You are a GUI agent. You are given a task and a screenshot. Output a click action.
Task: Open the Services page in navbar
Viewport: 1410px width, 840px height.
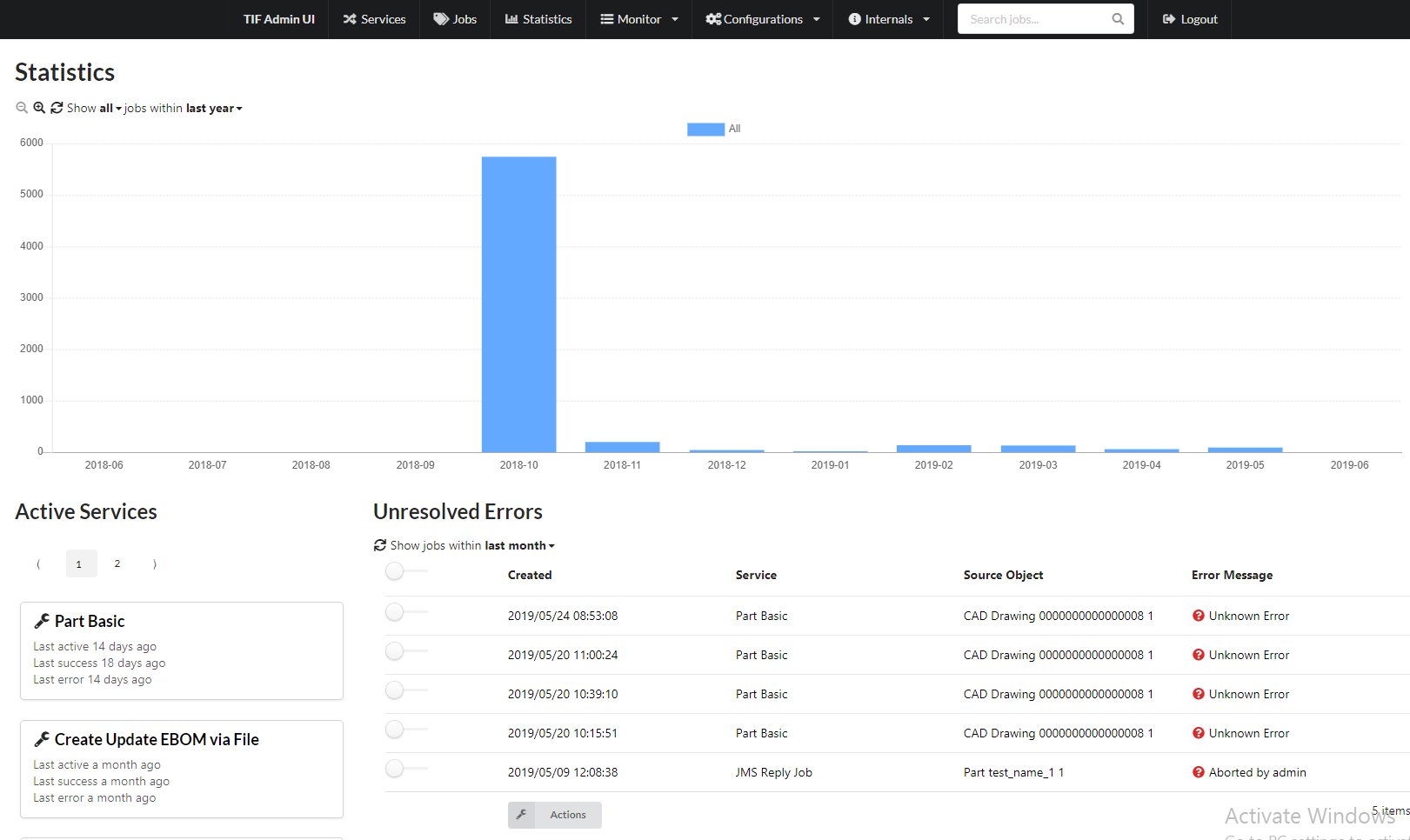(x=374, y=19)
